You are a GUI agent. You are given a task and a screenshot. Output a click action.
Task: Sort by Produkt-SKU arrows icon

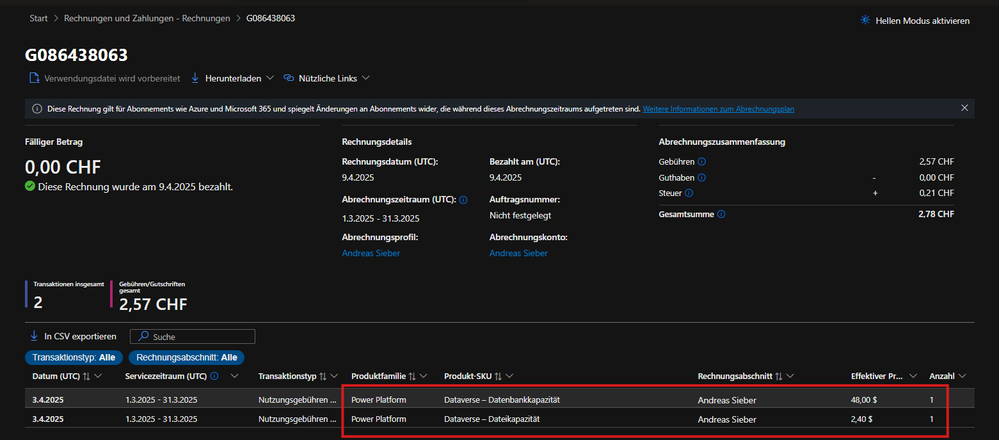(498, 376)
